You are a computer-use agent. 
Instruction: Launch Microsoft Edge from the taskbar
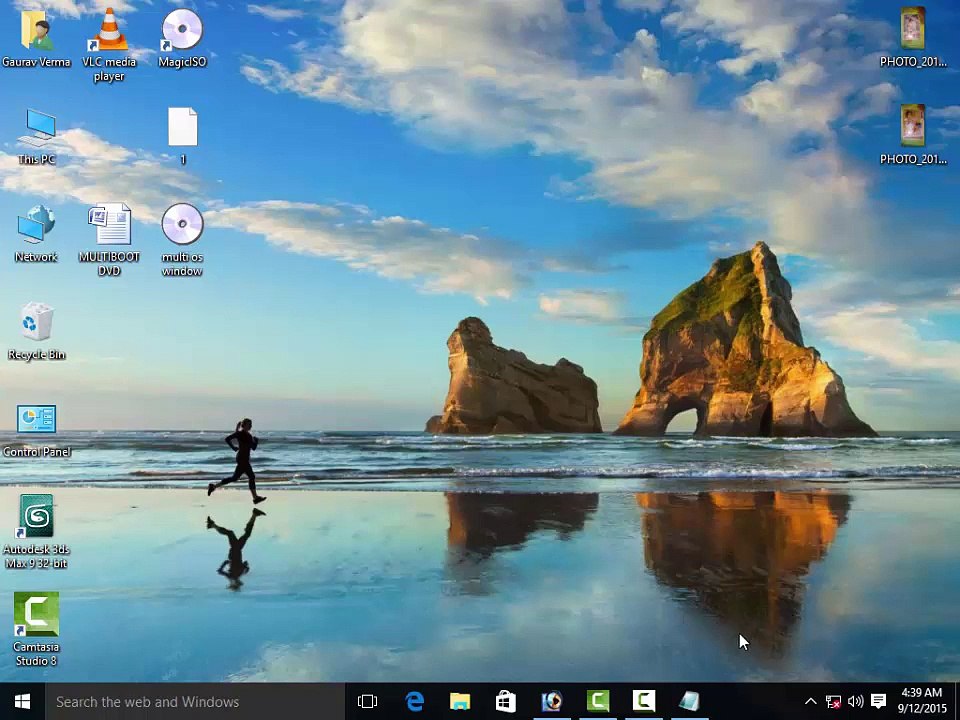pyautogui.click(x=414, y=702)
